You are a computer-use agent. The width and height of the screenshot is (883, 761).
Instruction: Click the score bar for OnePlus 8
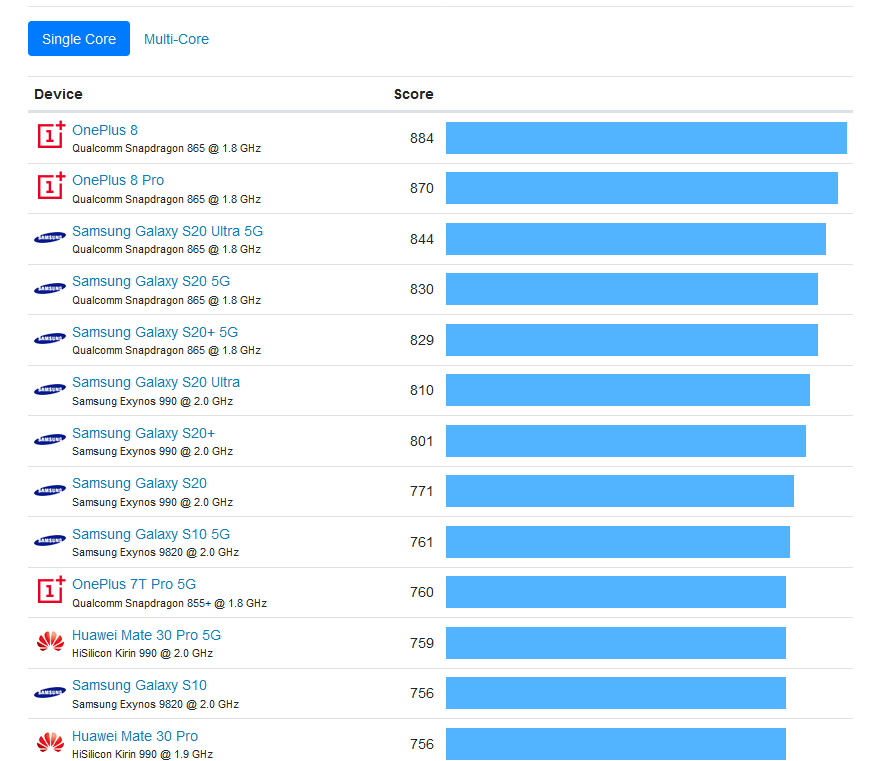(x=646, y=138)
